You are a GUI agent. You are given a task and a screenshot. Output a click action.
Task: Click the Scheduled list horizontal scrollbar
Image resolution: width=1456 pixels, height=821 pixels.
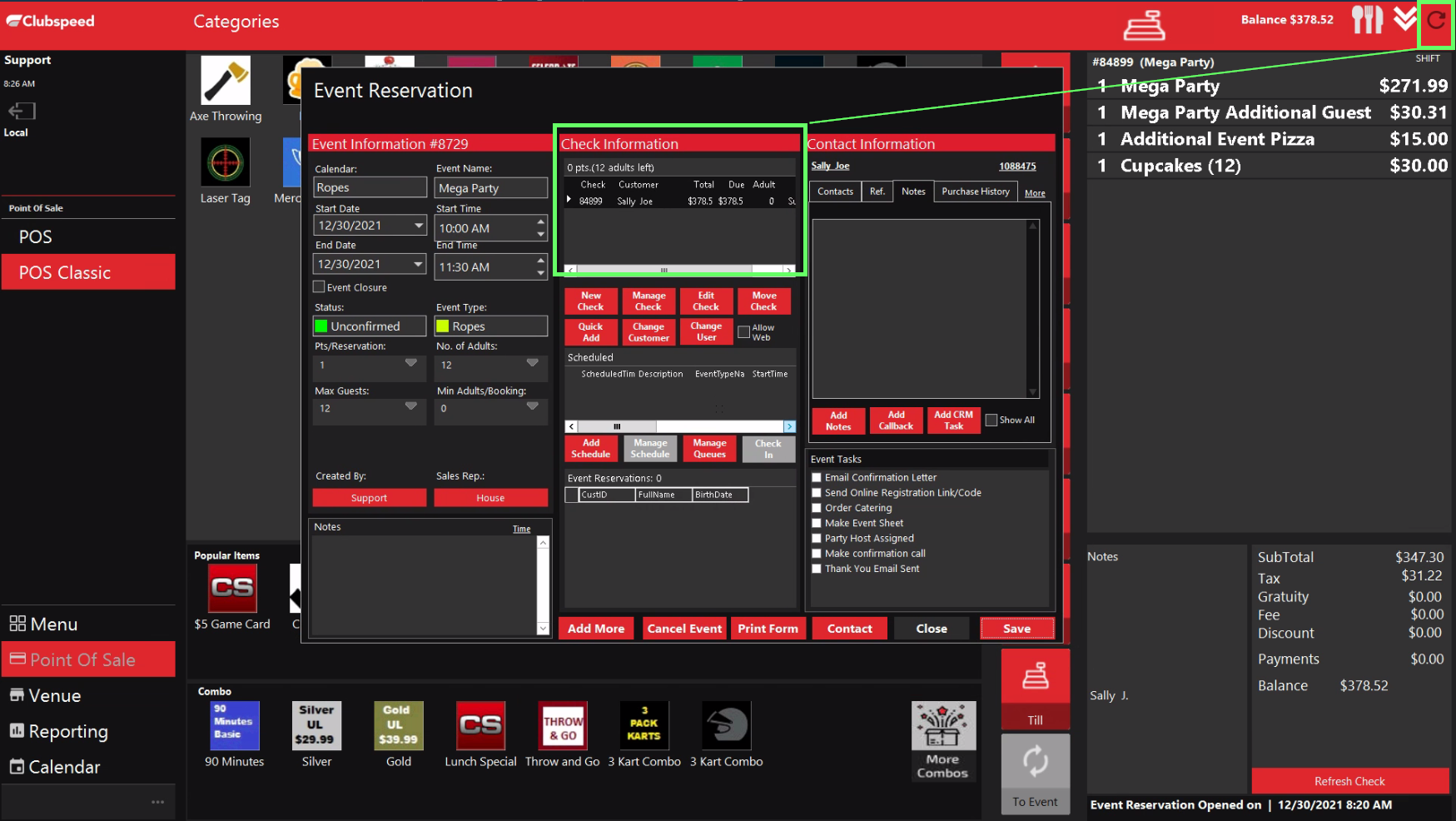pos(680,426)
